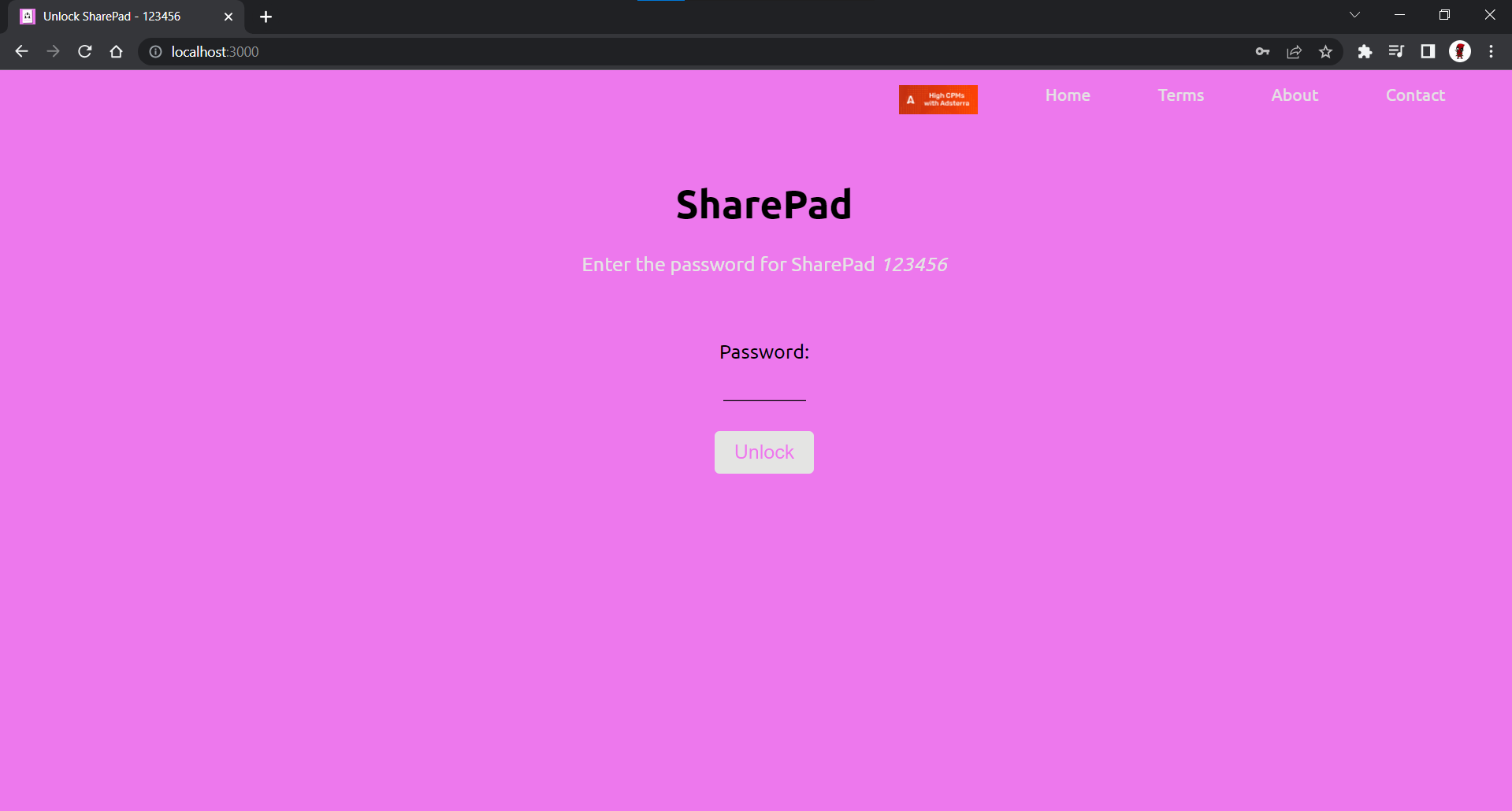Click inside the Password input field

click(763, 394)
